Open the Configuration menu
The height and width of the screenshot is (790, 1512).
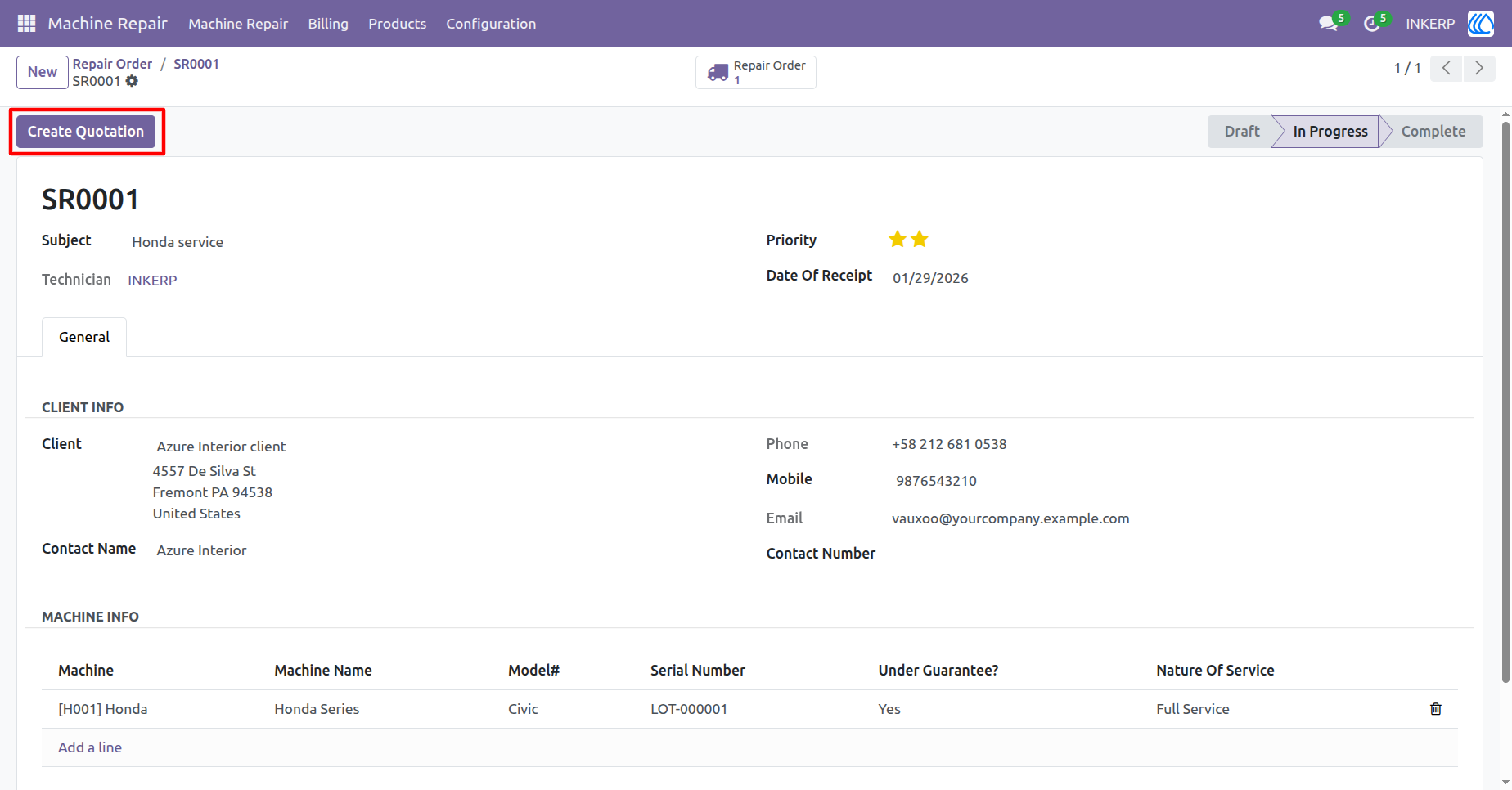point(491,24)
